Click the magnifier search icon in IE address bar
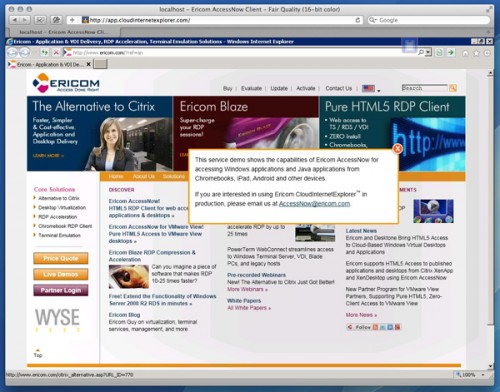 point(421,52)
